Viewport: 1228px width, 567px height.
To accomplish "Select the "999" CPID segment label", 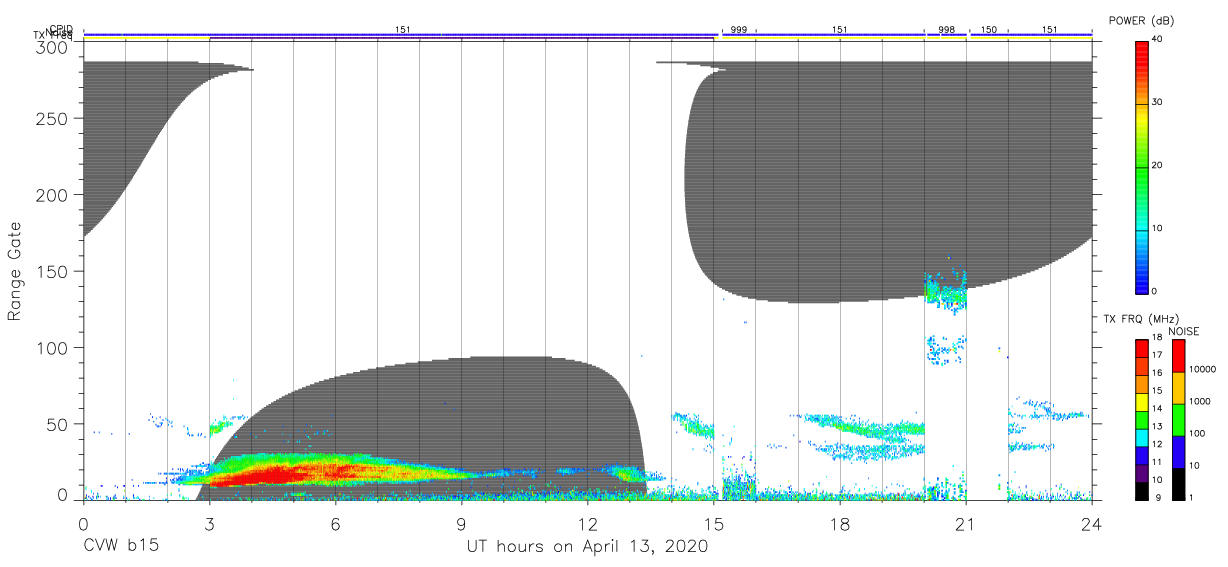I will 738,30.
